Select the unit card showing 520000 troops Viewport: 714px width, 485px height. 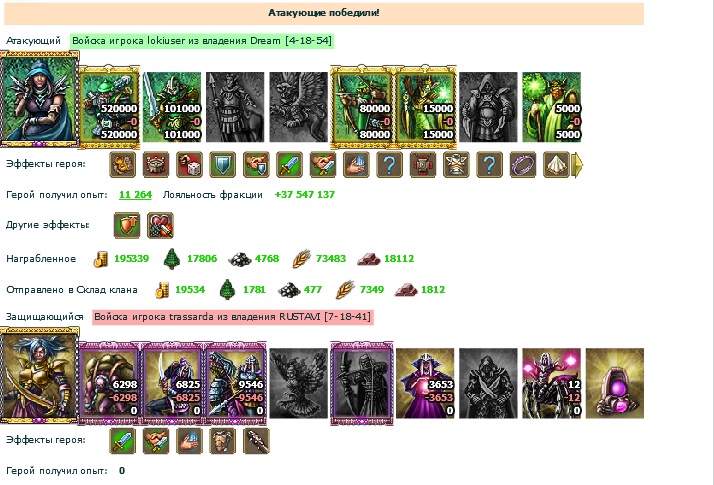(x=109, y=107)
